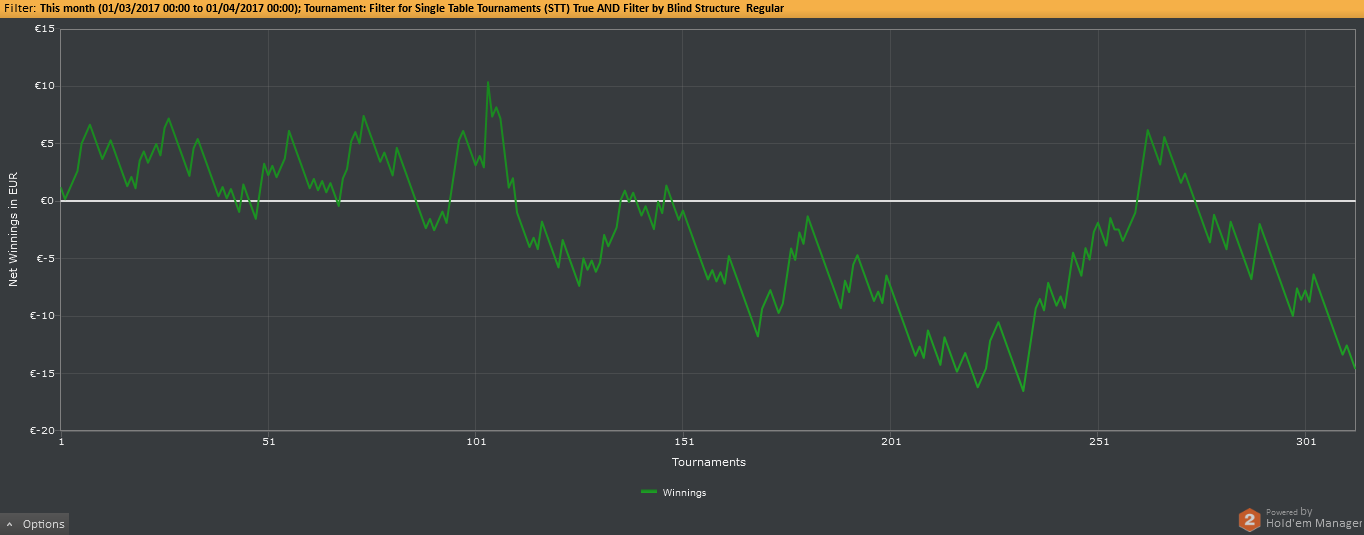Click the €0 y-axis label
Viewport: 1364px width, 535px height.
coord(48,201)
